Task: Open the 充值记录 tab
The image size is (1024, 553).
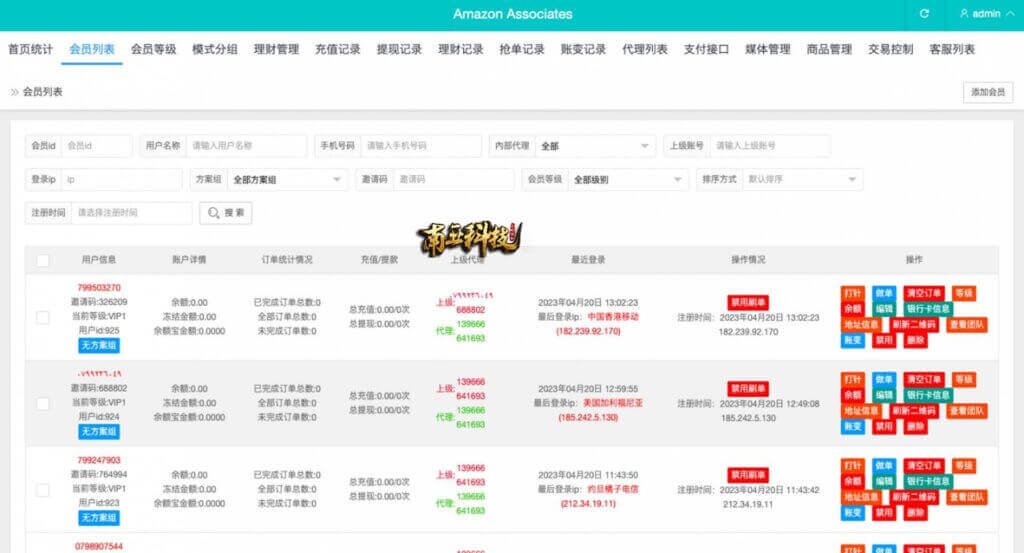Action: pos(337,49)
